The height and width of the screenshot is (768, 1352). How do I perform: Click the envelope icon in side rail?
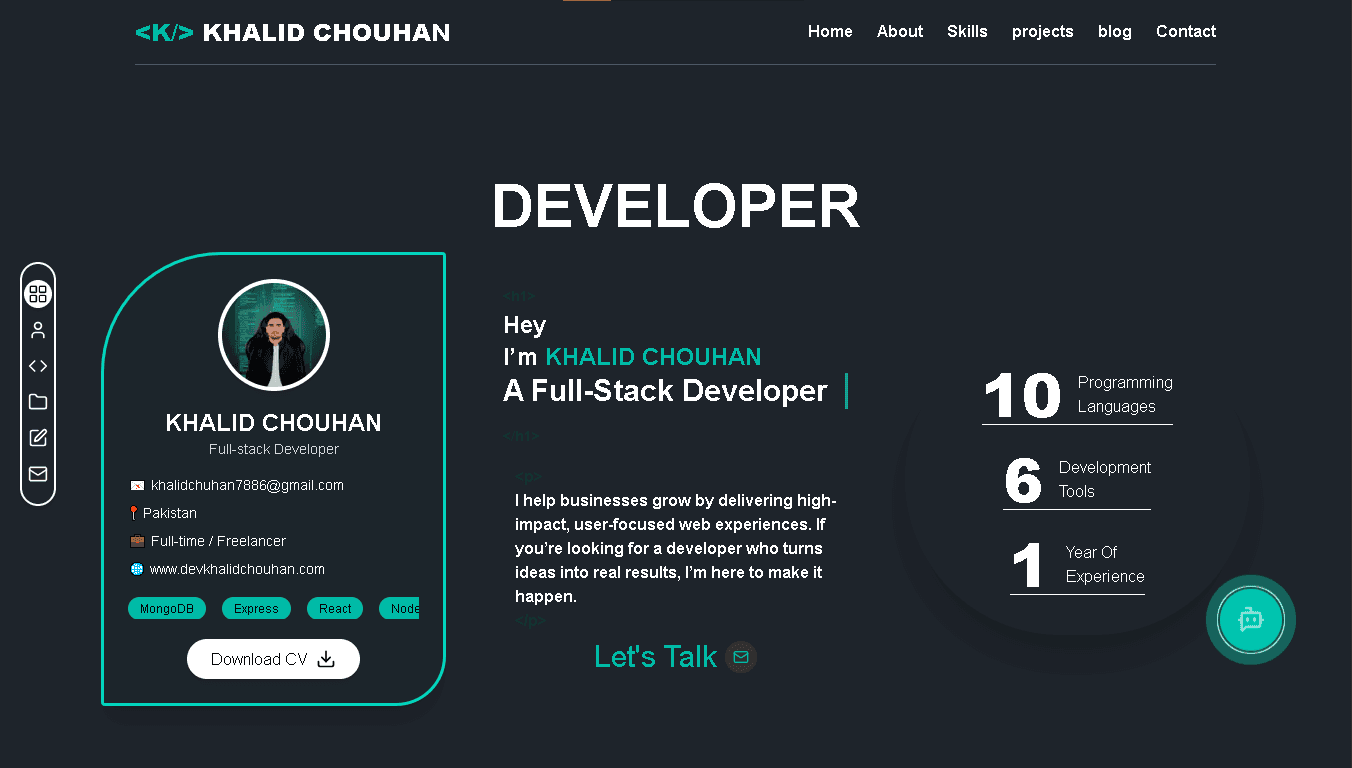click(38, 474)
